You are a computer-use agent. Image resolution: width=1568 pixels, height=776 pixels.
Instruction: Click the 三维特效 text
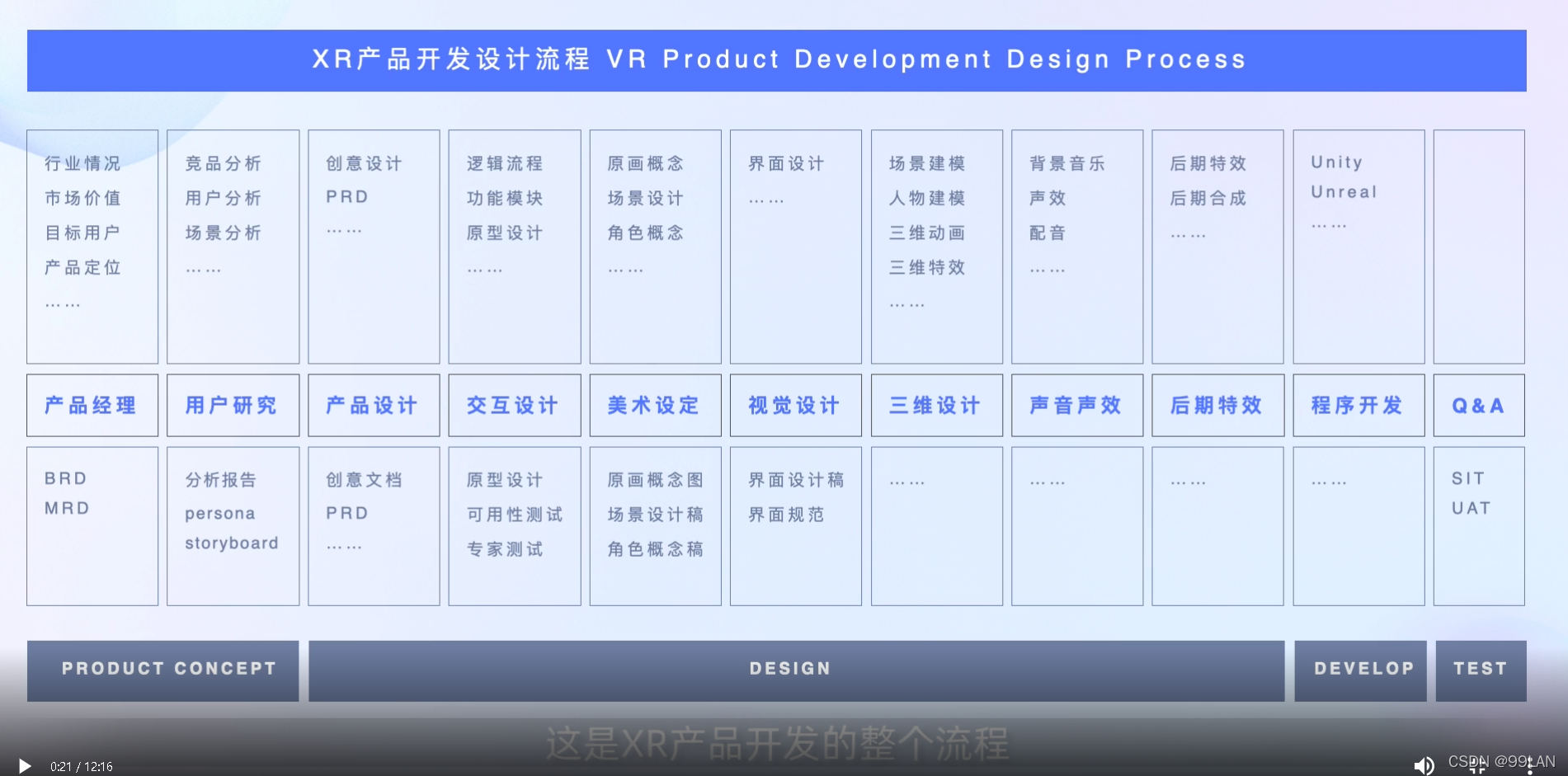(927, 267)
